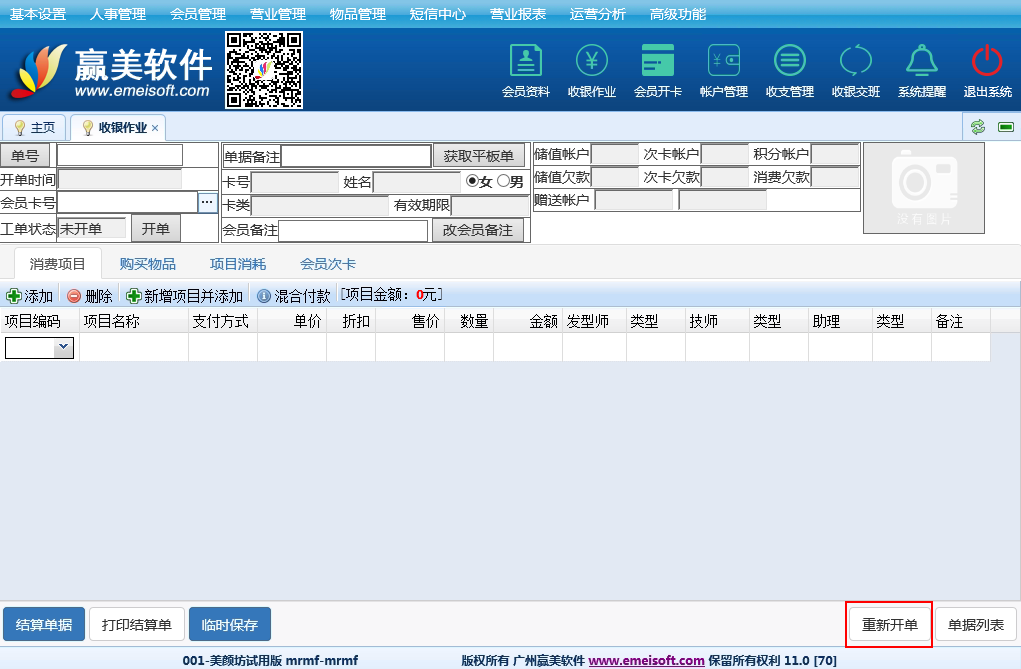This screenshot has width=1021, height=669.
Task: Close the 收银作业 tab
Action: (x=155, y=128)
